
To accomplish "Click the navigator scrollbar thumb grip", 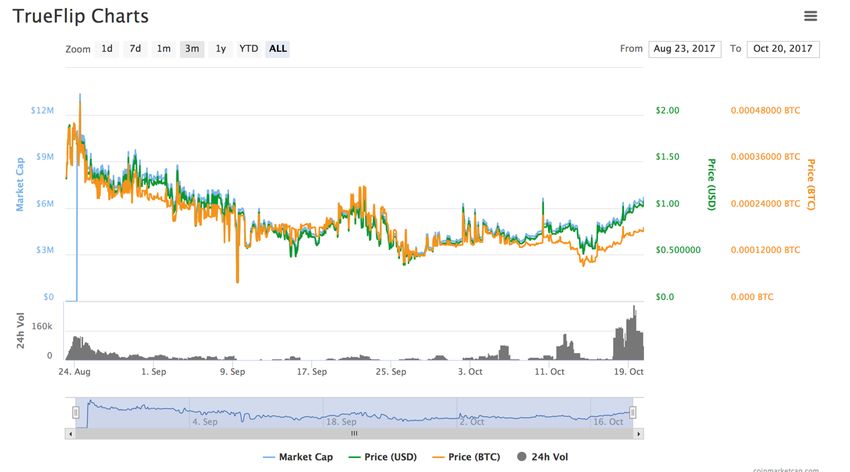I will coord(354,434).
